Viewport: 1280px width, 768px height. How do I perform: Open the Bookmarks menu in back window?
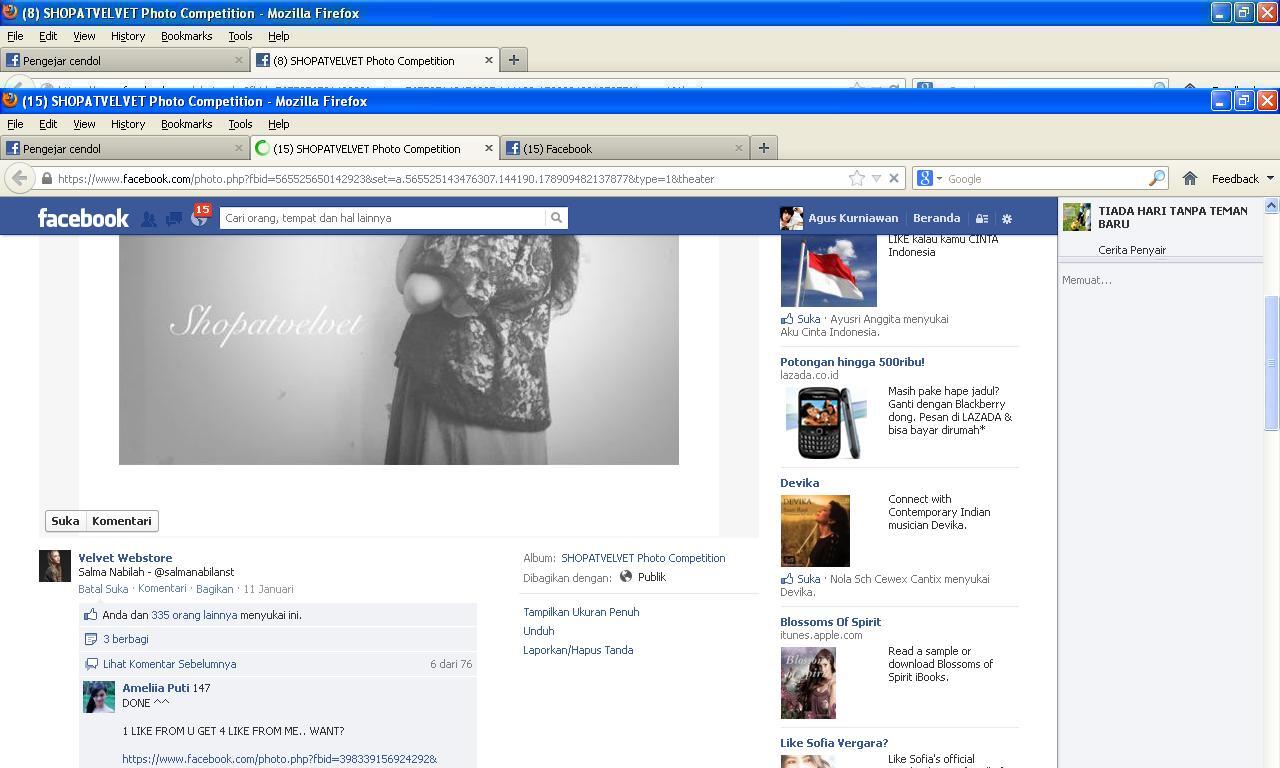[186, 36]
